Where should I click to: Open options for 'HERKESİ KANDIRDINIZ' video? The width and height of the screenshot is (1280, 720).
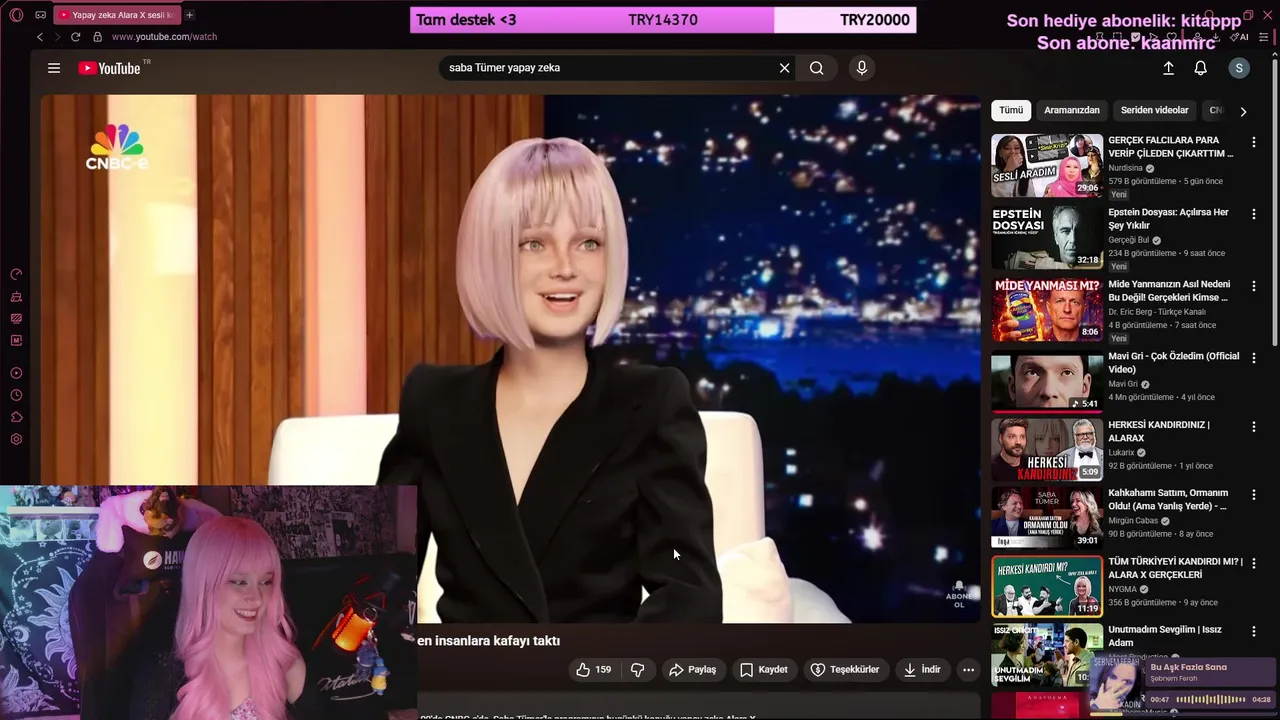click(1253, 427)
